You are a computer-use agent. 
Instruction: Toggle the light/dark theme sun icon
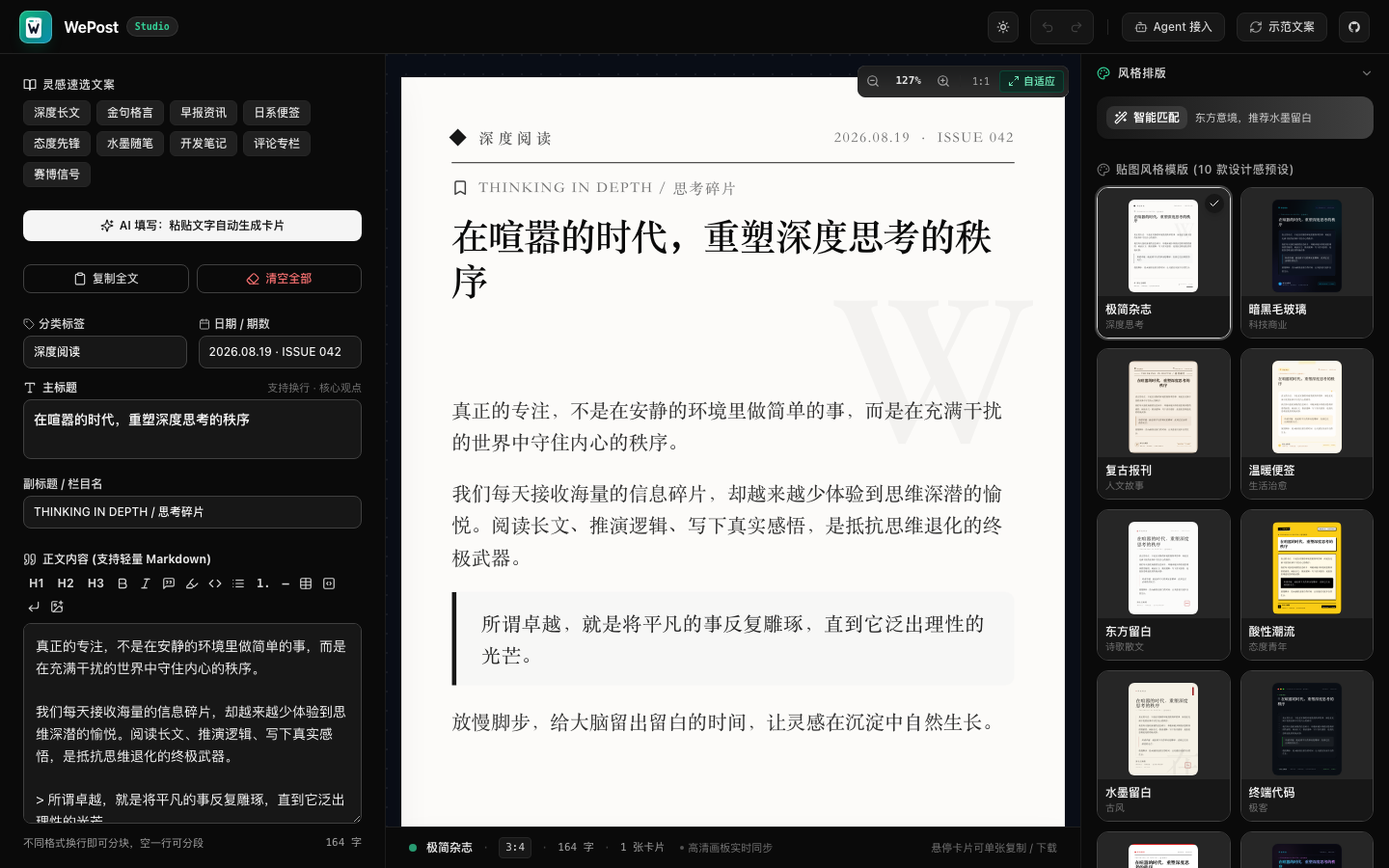(1003, 27)
